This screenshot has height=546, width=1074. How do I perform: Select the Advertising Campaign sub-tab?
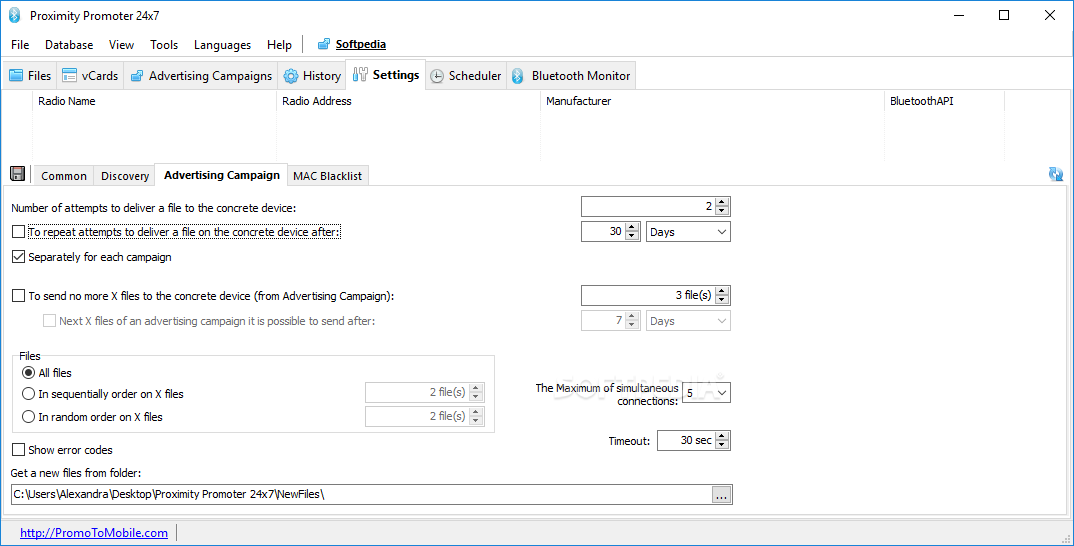click(222, 175)
